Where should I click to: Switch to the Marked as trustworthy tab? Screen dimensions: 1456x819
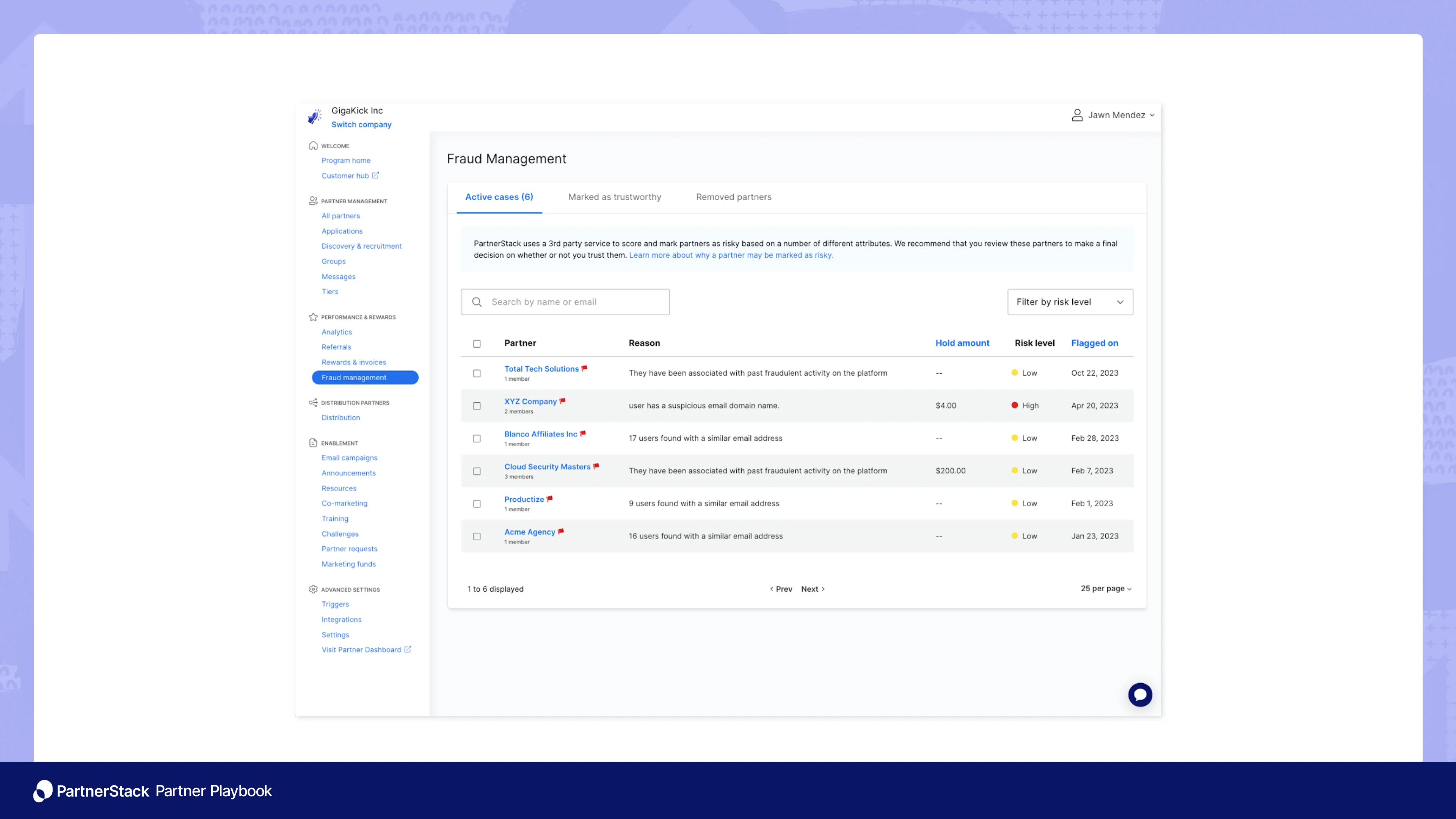(x=614, y=197)
